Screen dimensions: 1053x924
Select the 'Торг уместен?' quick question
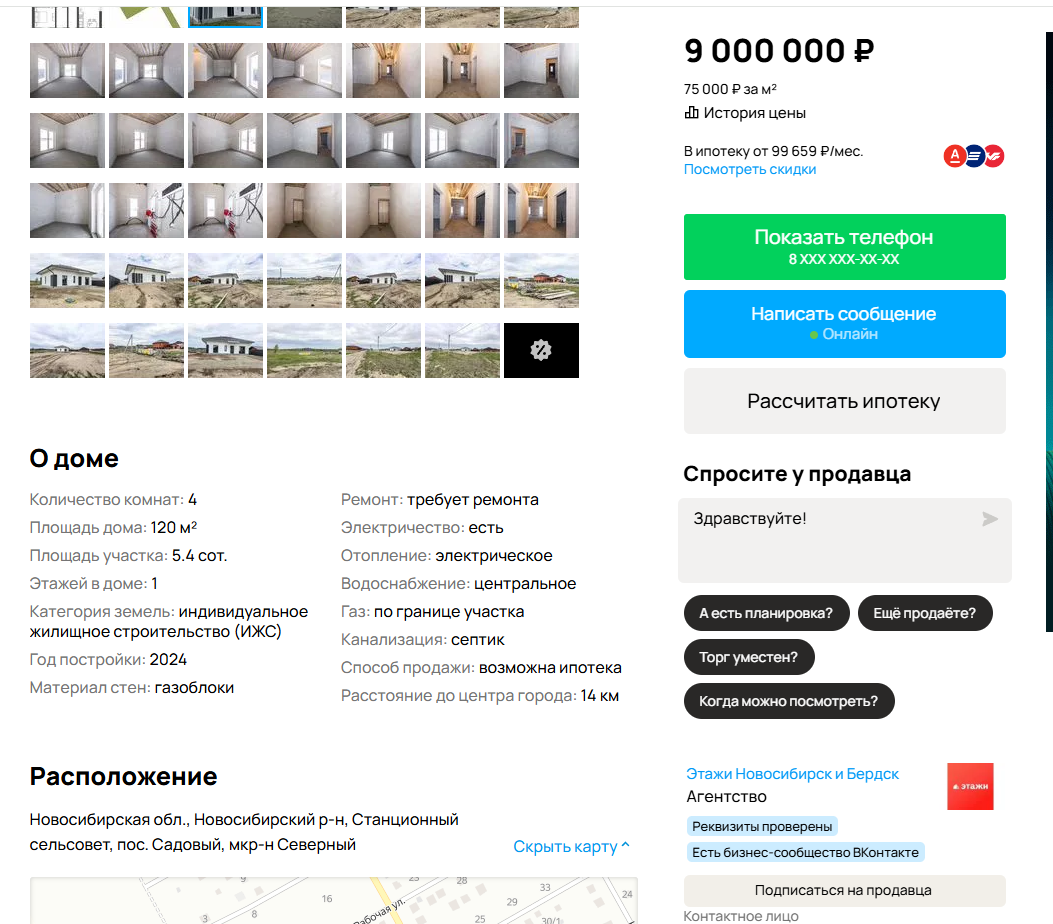(x=749, y=657)
